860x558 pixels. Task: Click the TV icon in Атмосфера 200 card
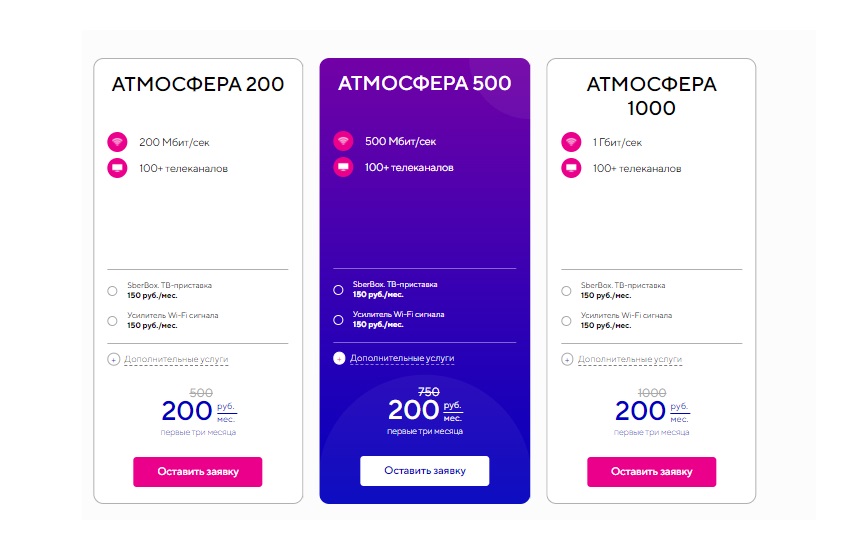point(117,168)
